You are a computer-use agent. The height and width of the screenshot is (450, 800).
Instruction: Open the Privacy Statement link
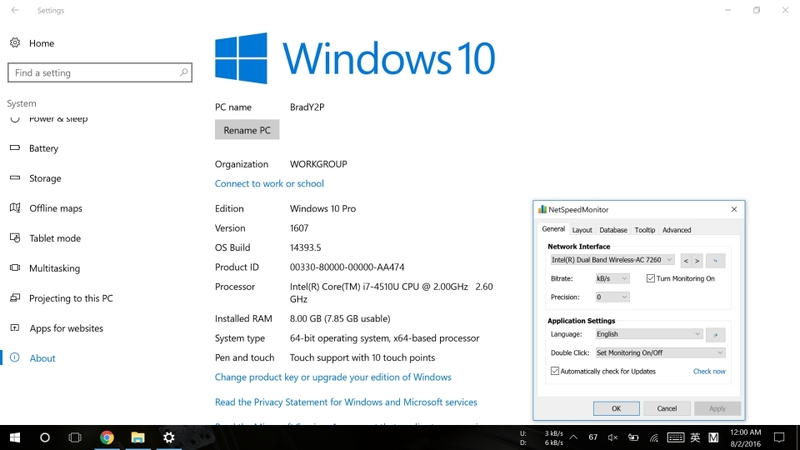click(x=346, y=402)
